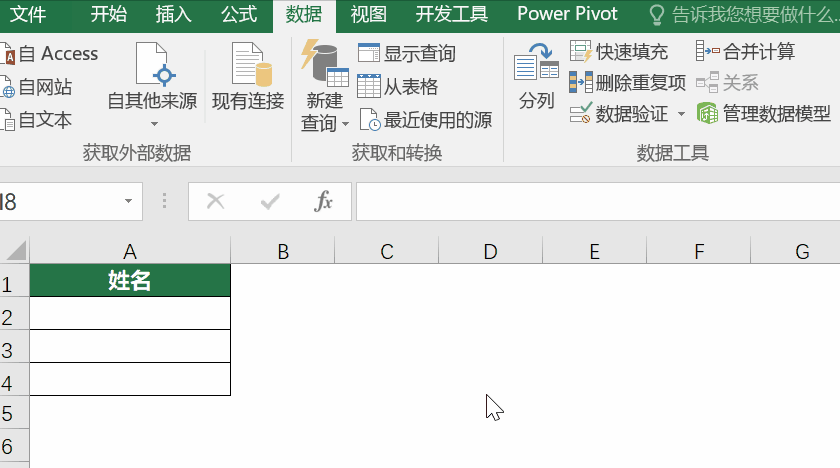Switch to the 开始 tab
Image resolution: width=840 pixels, height=468 pixels.
coord(108,14)
